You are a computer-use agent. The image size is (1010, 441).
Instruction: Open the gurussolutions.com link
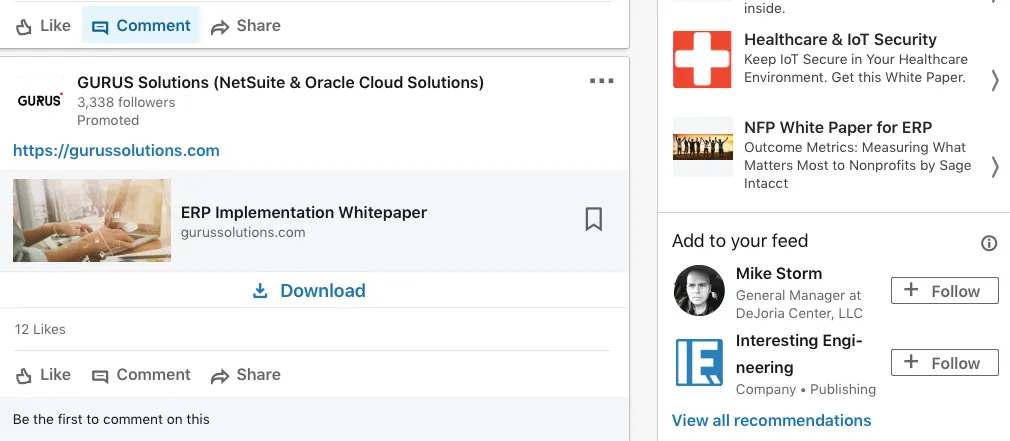(116, 151)
